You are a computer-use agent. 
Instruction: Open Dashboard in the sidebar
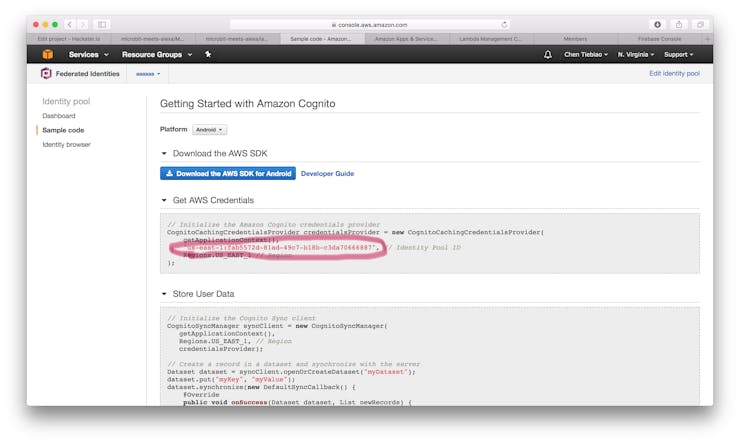(59, 116)
